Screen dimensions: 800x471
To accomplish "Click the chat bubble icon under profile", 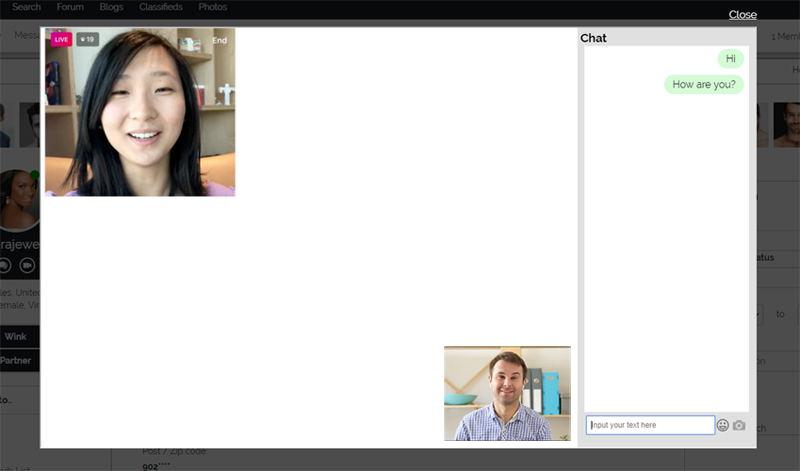I will 5,265.
